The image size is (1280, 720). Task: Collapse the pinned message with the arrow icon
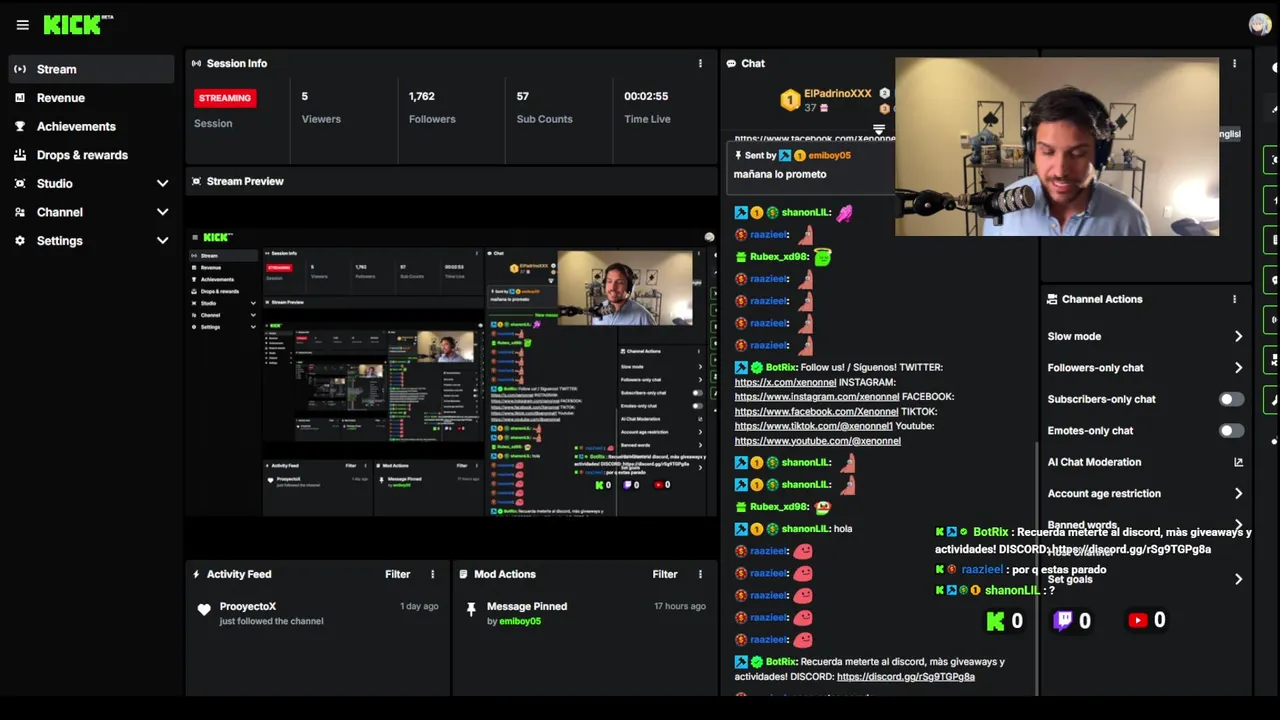pyautogui.click(x=879, y=130)
